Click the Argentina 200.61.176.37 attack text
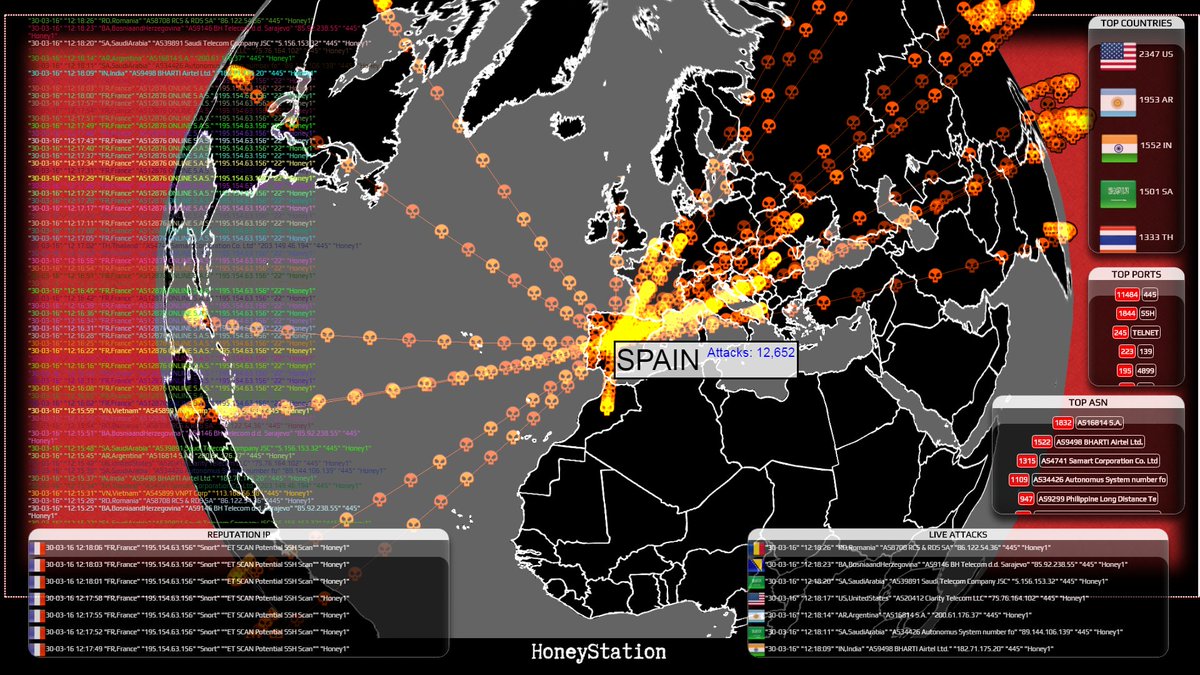 click(x=899, y=616)
